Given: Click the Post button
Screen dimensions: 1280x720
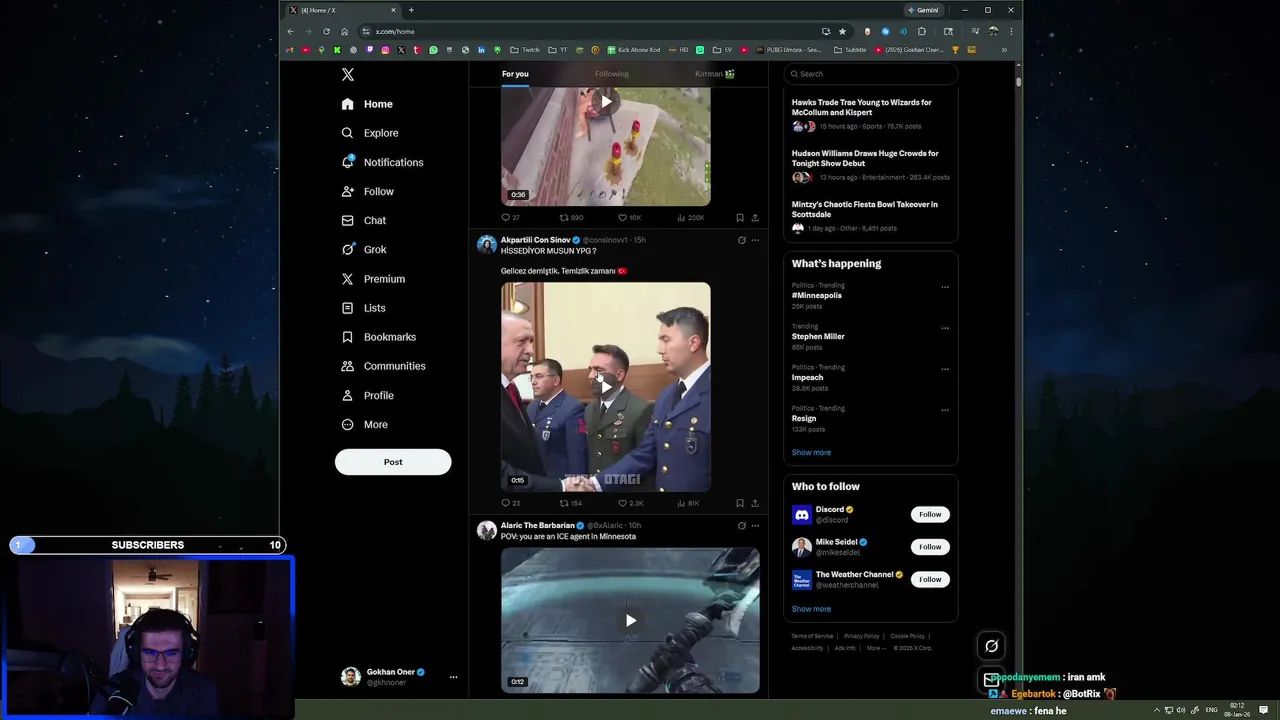Looking at the screenshot, I should pyautogui.click(x=393, y=462).
